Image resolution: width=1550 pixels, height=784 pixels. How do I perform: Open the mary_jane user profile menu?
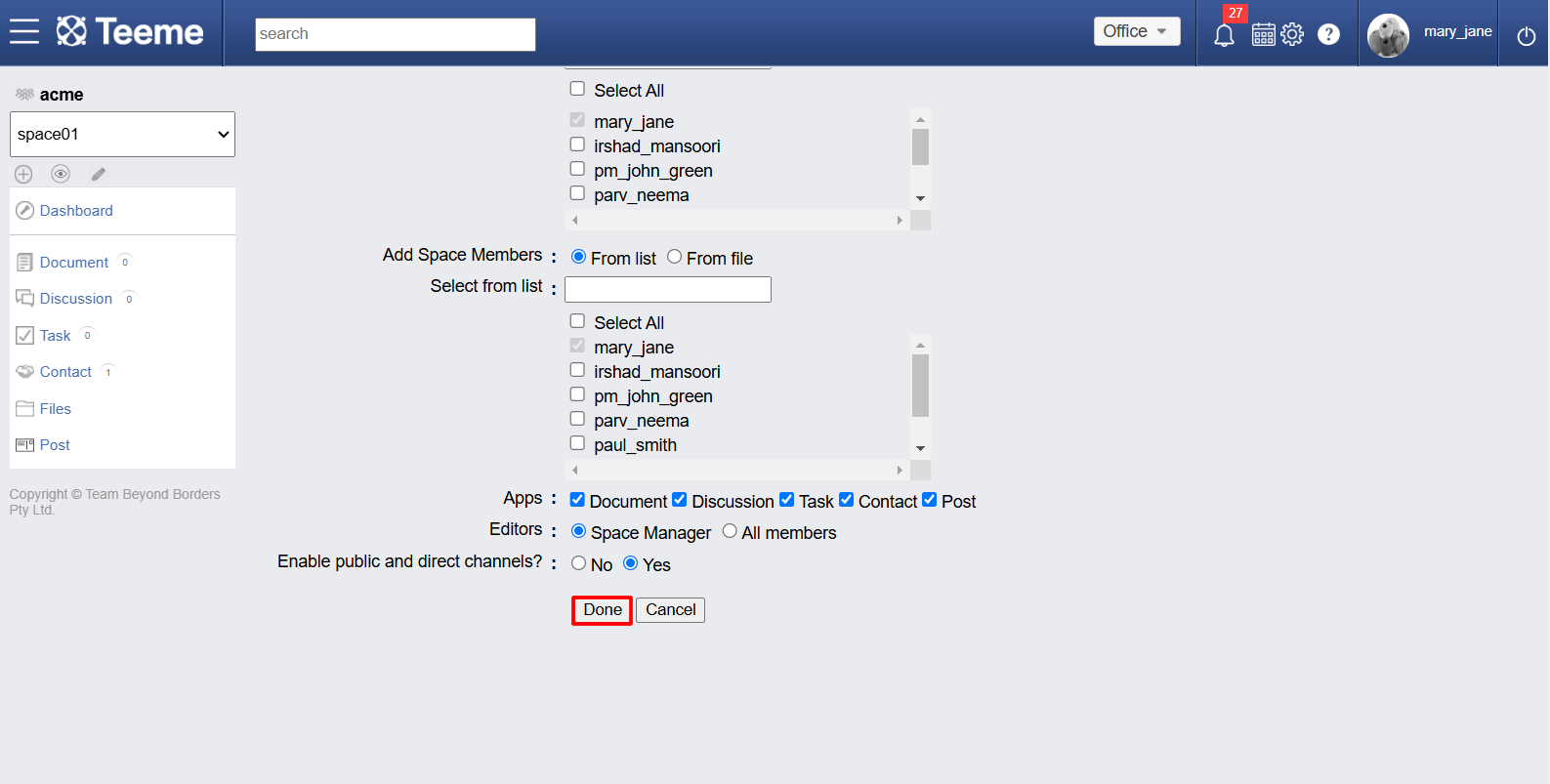tap(1430, 34)
